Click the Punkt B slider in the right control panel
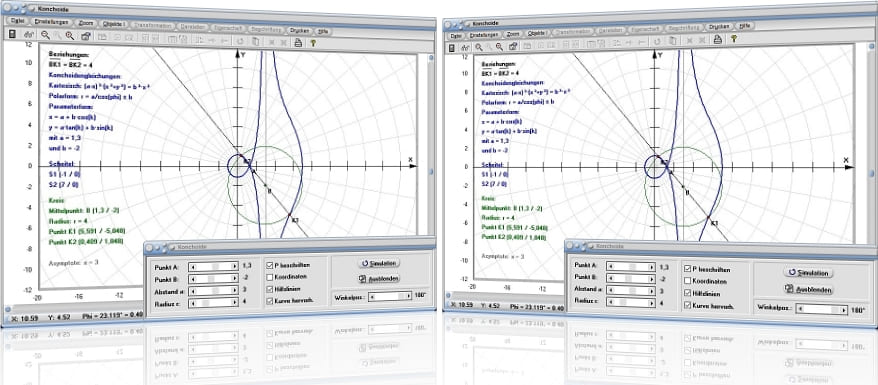 (631, 279)
